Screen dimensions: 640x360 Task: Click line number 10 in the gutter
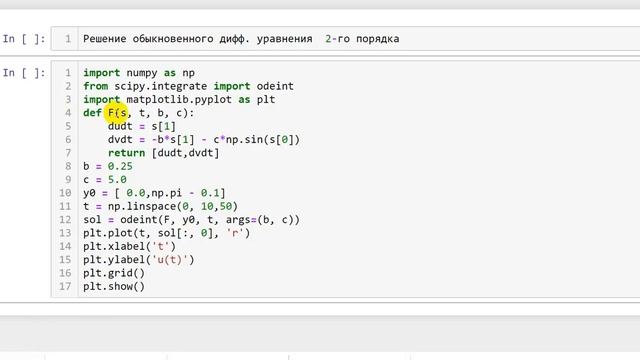65,193
